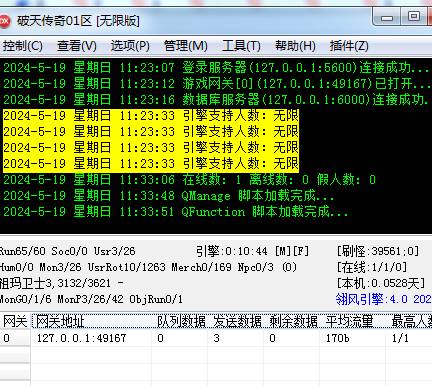Click log line QFunction 脚本加载完成
This screenshot has width=432, height=386.
coord(176,212)
